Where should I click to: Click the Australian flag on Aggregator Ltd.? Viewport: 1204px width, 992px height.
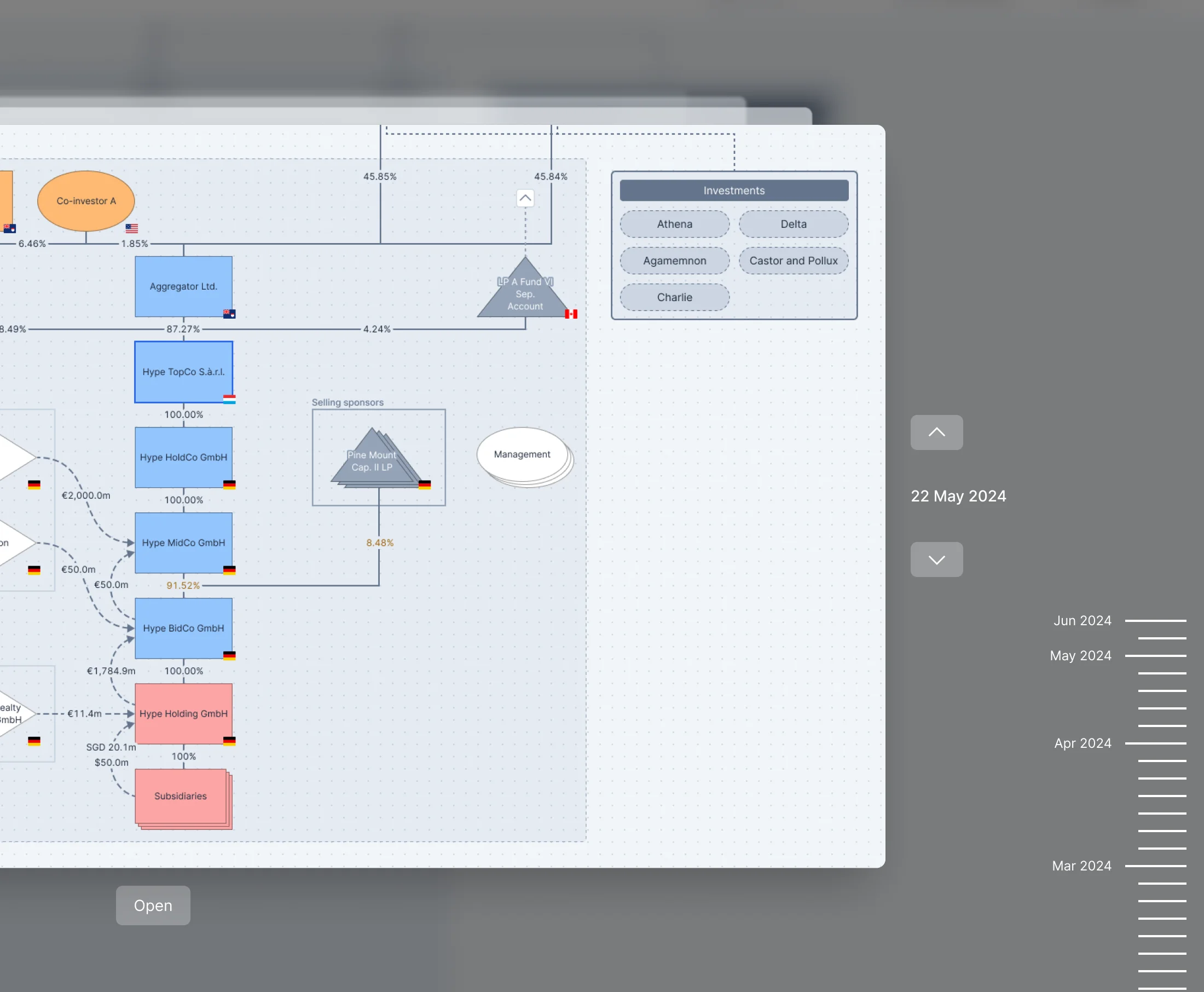point(229,313)
